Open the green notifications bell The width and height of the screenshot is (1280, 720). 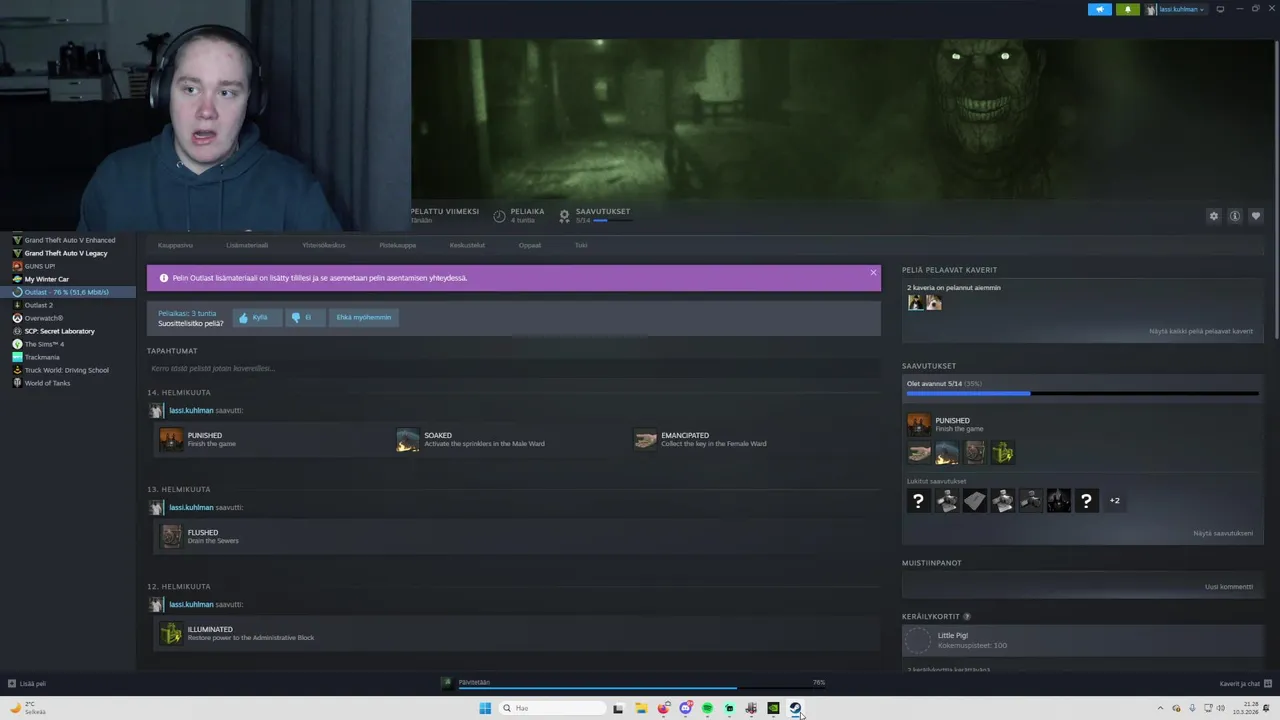click(1128, 9)
